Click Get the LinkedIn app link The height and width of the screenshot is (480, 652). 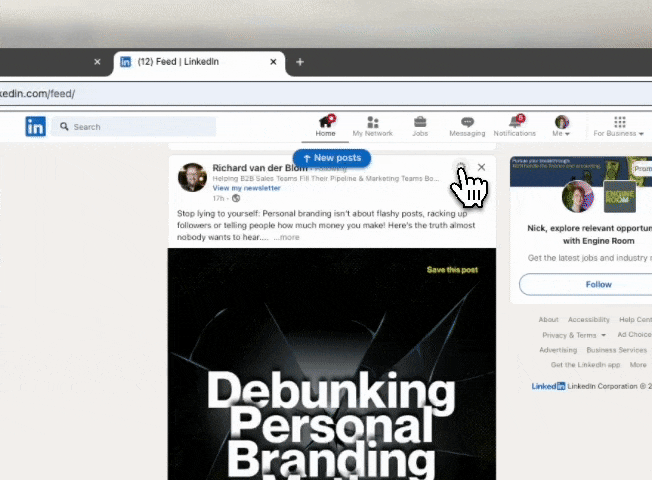585,365
